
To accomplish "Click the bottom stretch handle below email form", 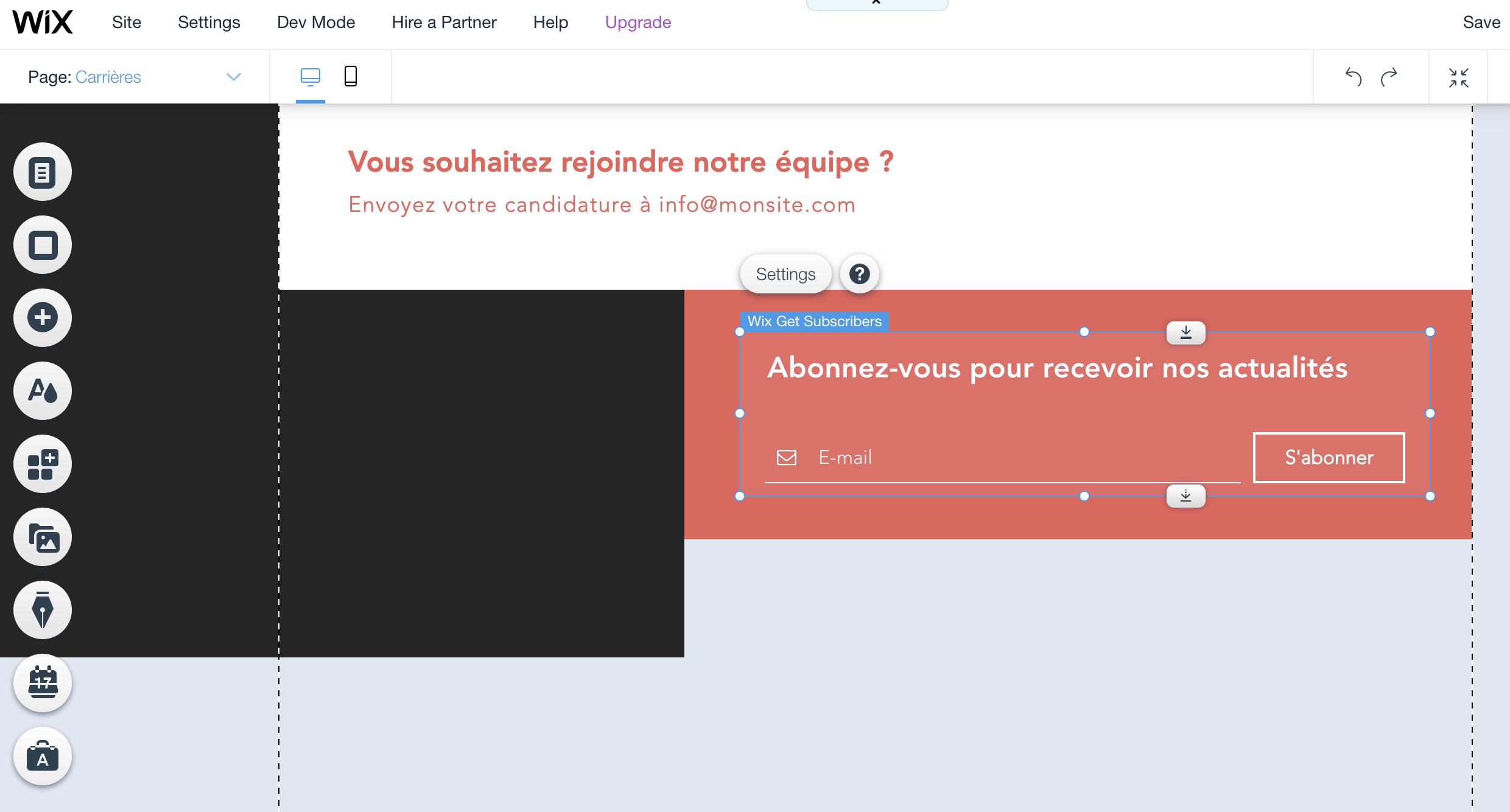I will point(1185,496).
